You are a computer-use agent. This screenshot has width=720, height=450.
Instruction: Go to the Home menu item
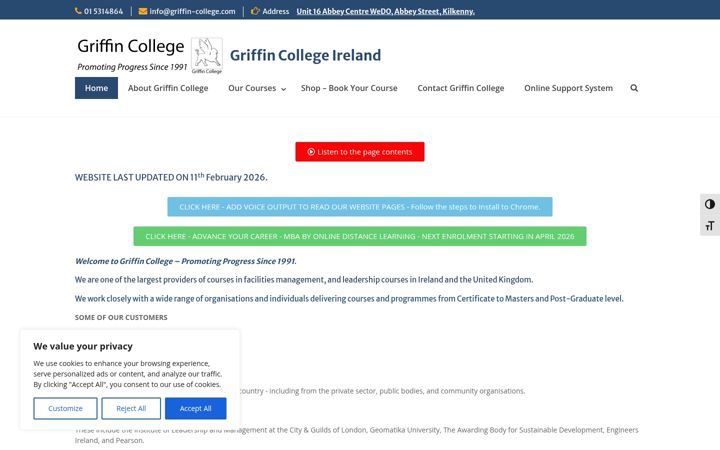tap(96, 88)
